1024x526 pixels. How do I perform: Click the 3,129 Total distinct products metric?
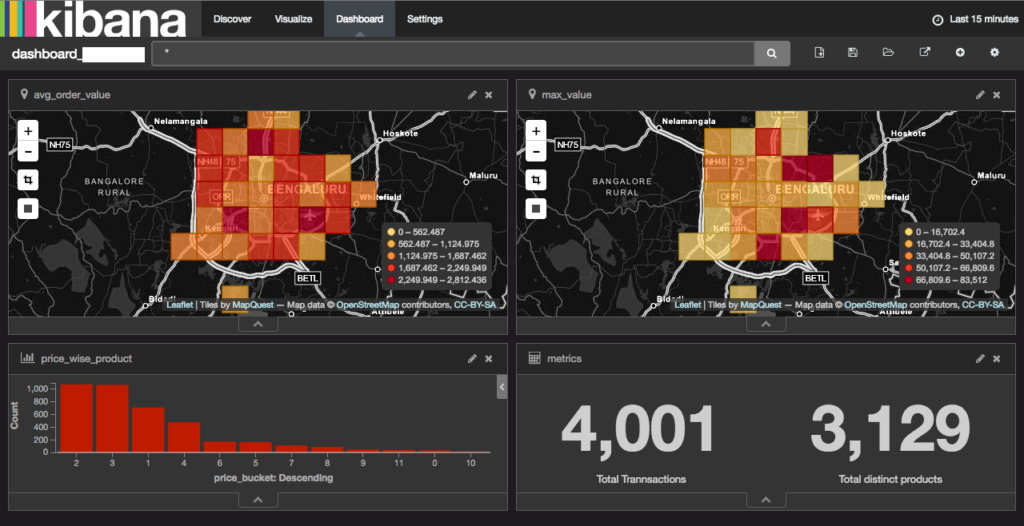click(891, 430)
